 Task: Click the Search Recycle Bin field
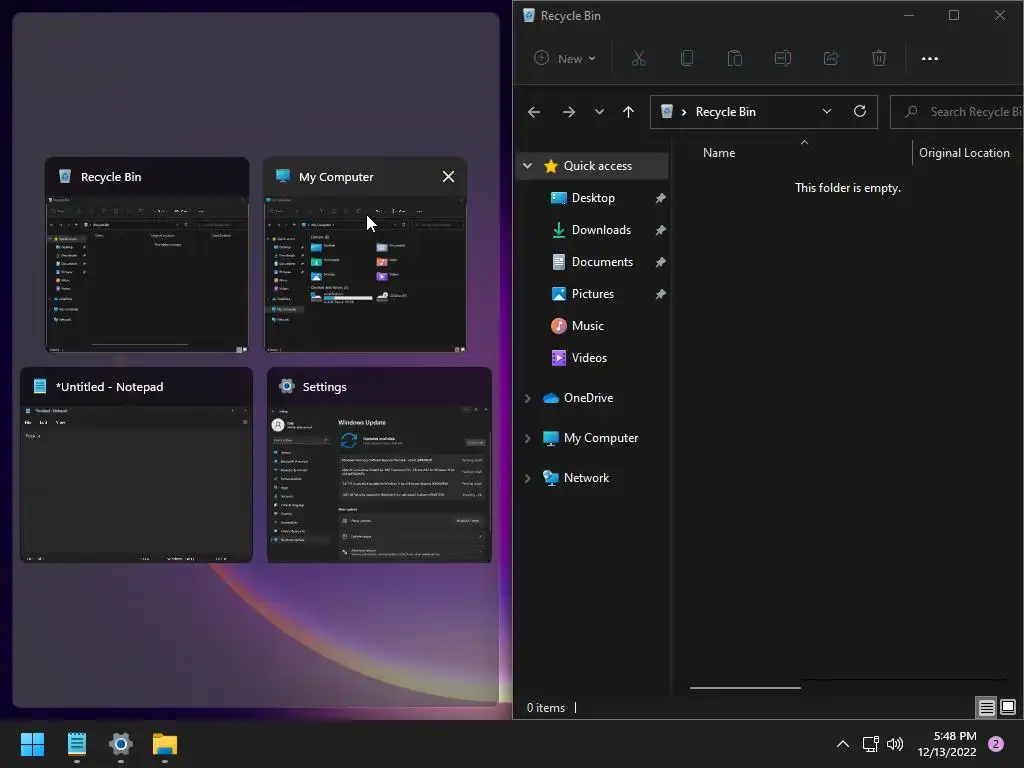957,112
